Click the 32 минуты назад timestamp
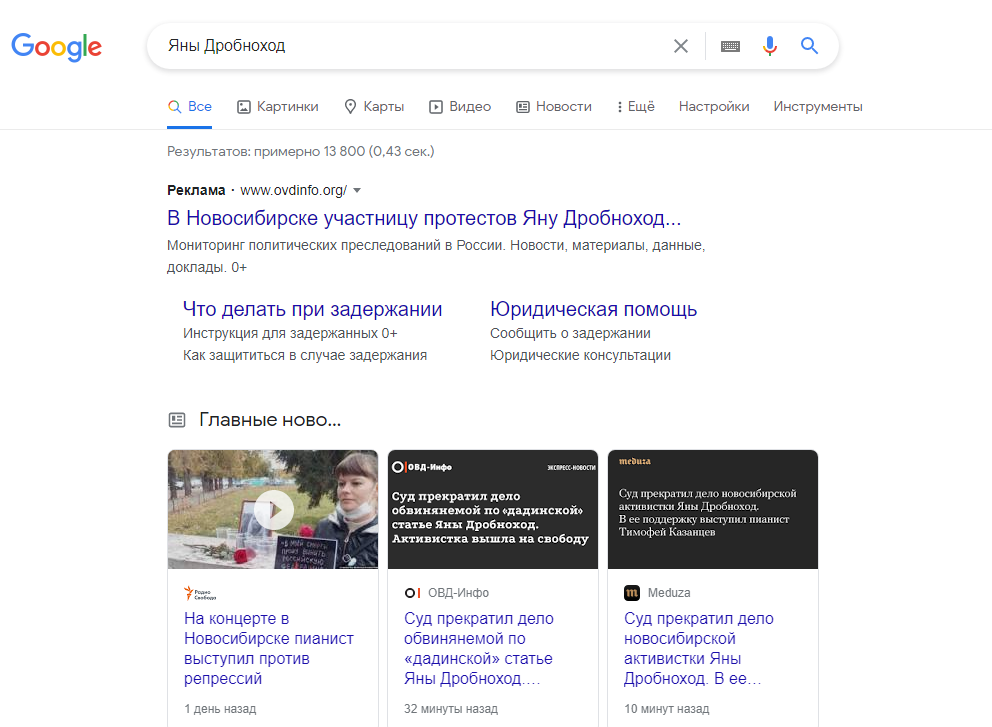992x727 pixels. tap(451, 709)
